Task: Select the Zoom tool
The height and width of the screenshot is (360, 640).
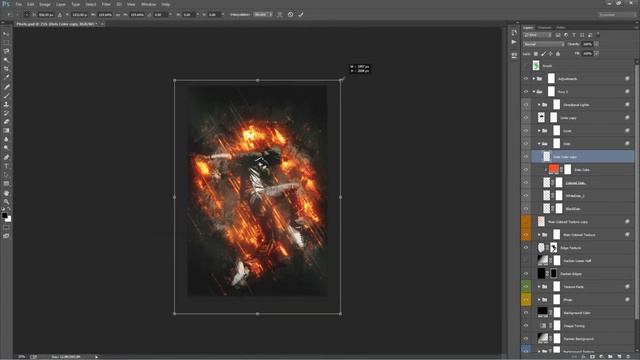Action: (6, 201)
